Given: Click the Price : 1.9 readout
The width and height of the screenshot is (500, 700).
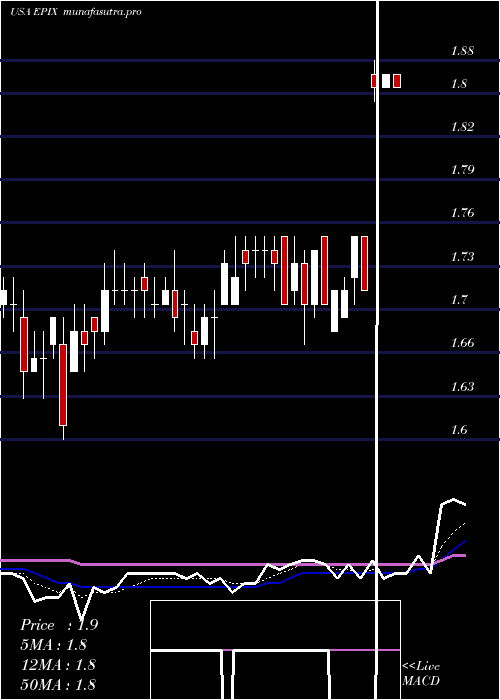Looking at the screenshot, I should pos(59,625).
